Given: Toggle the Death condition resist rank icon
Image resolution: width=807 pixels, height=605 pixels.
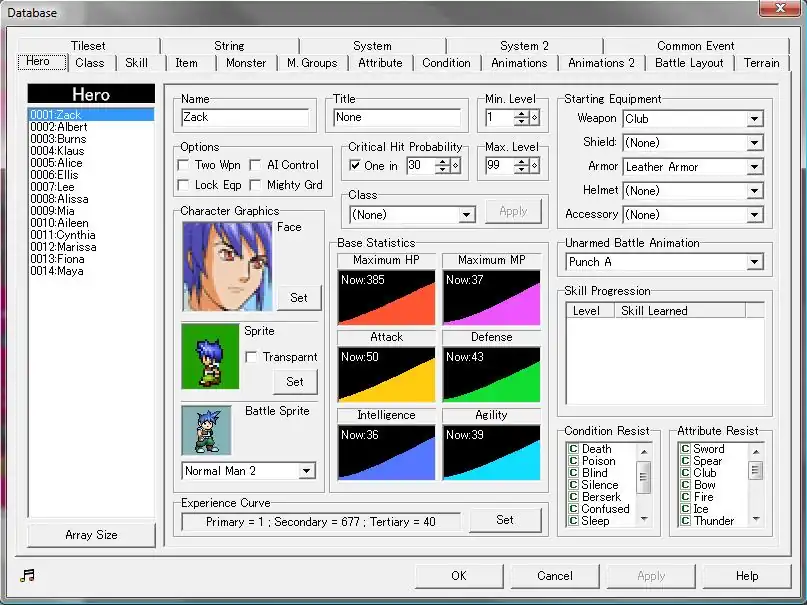Looking at the screenshot, I should click(x=573, y=449).
